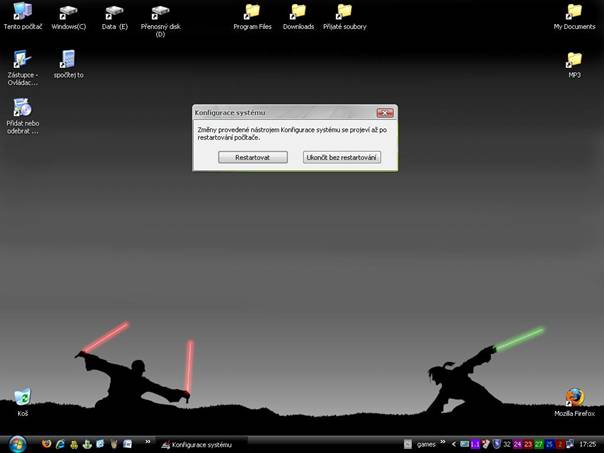The width and height of the screenshot is (604, 453).
Task: Open the Windows(C) drive shortcut
Action: (x=69, y=17)
